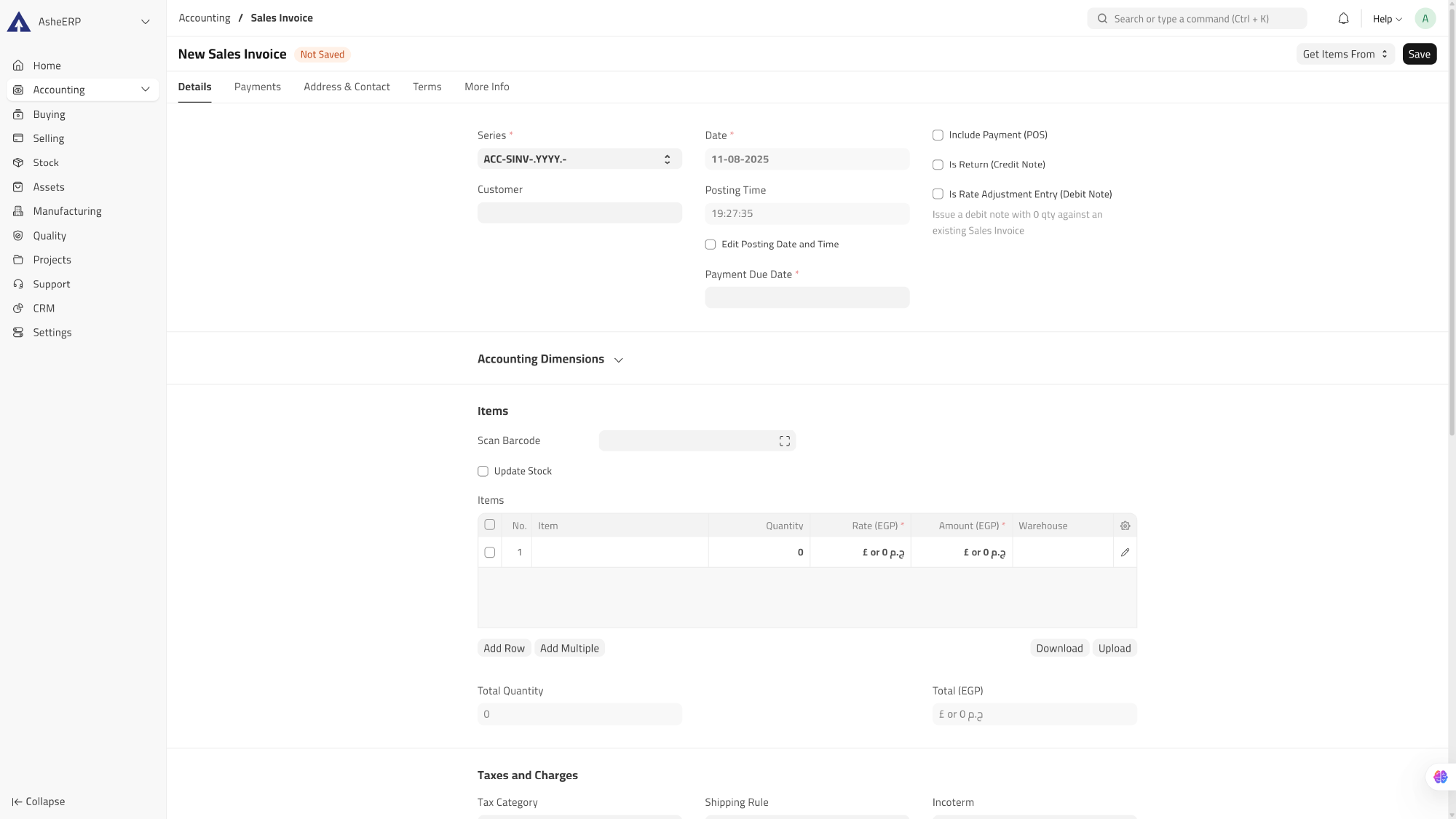Open the barcode scanner icon
The width and height of the screenshot is (1456, 819).
pyautogui.click(x=784, y=441)
